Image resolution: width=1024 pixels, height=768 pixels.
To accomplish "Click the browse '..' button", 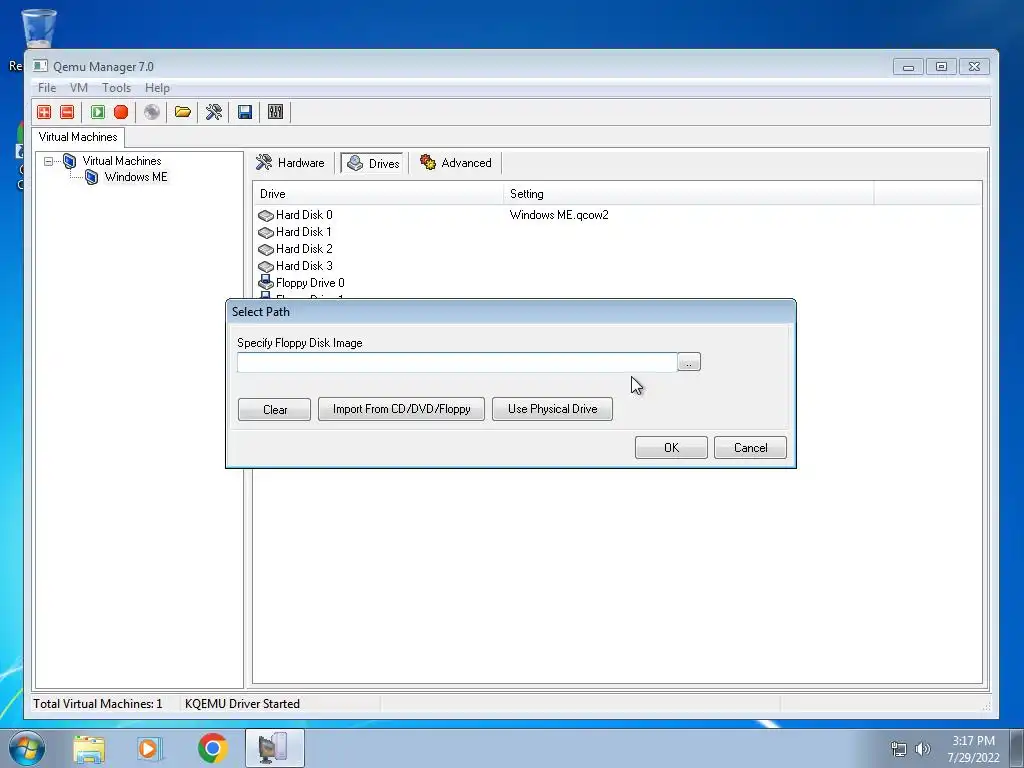I will point(689,362).
